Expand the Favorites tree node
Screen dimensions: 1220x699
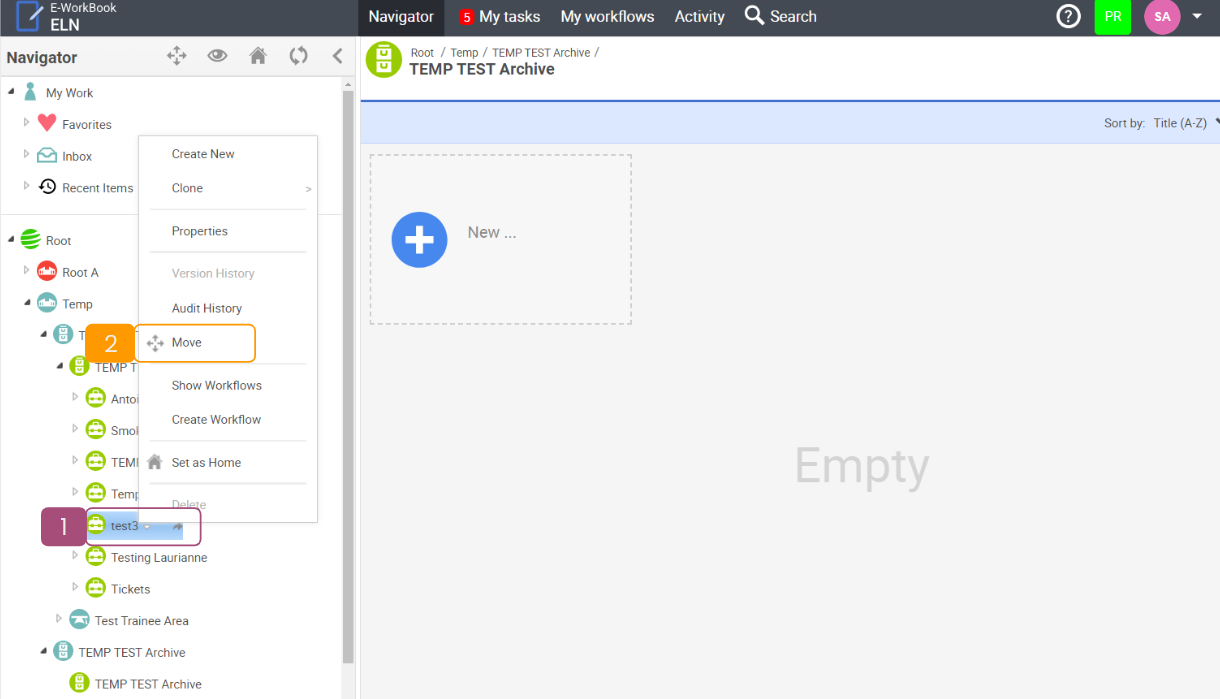coord(27,123)
